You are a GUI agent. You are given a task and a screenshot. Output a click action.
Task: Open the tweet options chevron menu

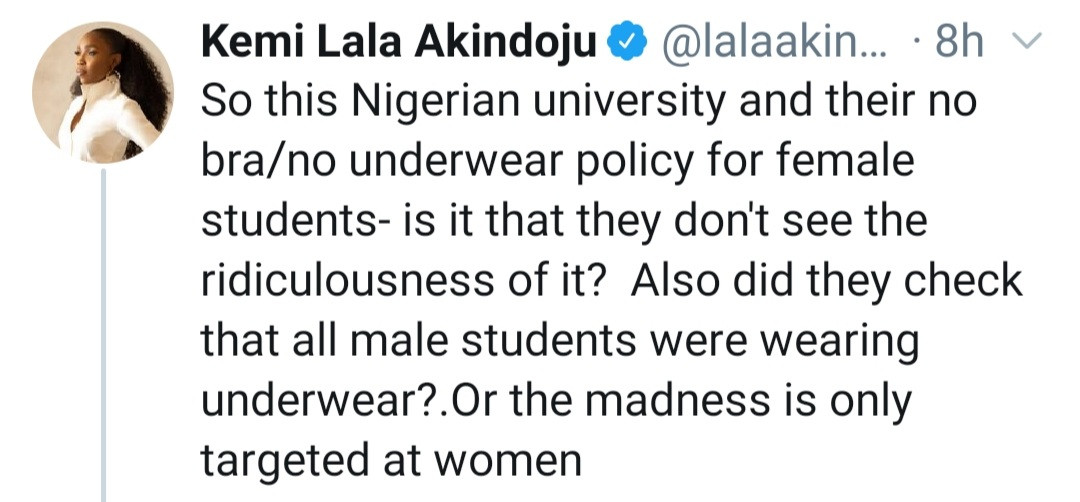point(1025,43)
